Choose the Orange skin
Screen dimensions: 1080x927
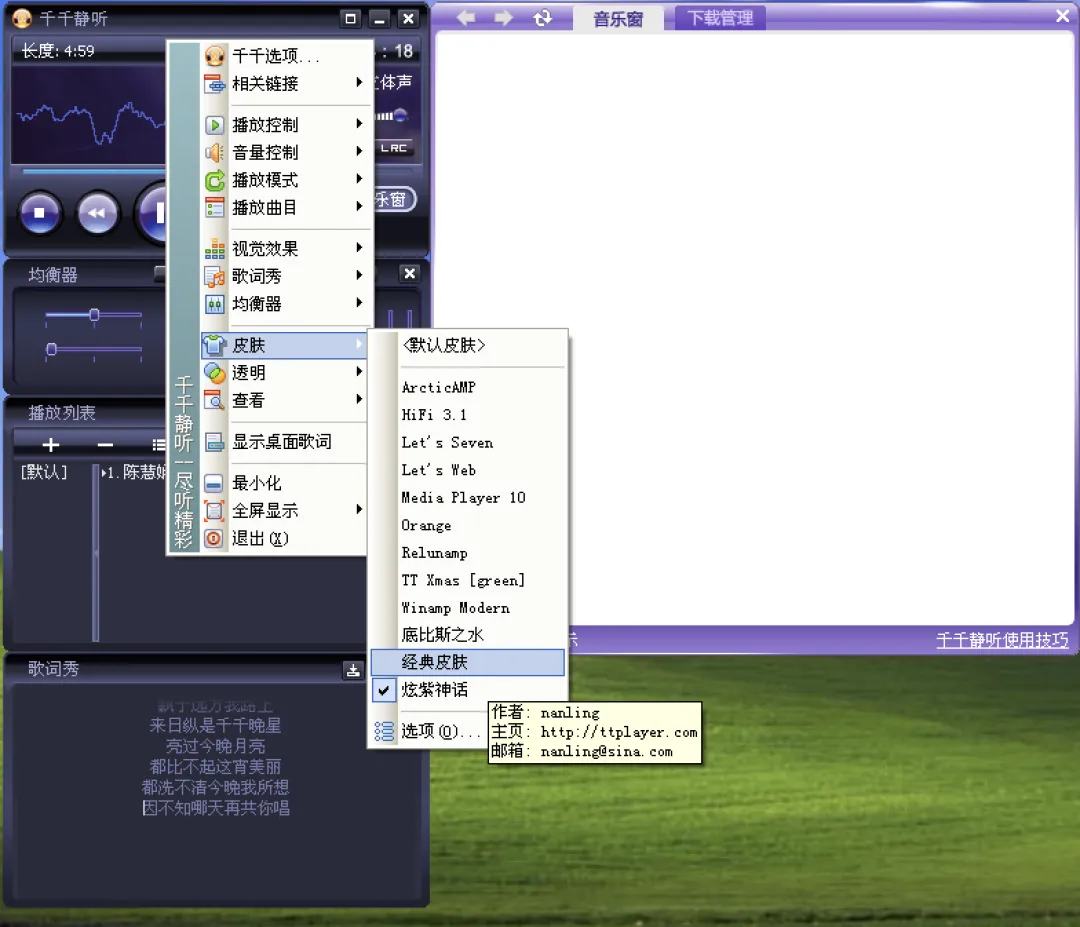pos(468,525)
